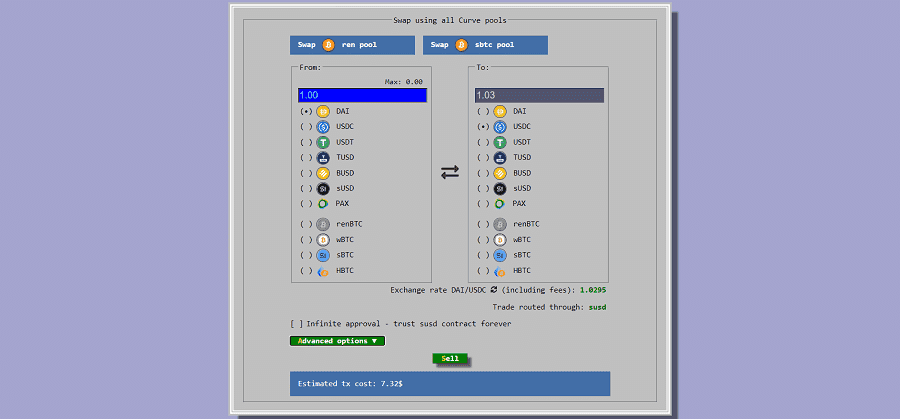Select BUSD radio button in From list
The image size is (900, 419).
tap(306, 173)
